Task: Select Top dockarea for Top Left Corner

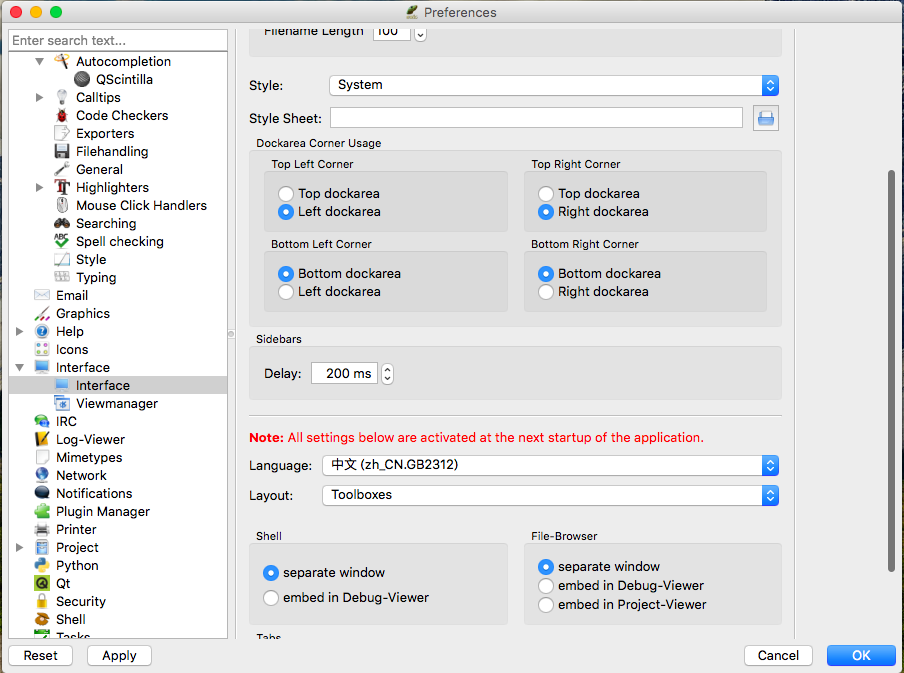Action: (287, 194)
